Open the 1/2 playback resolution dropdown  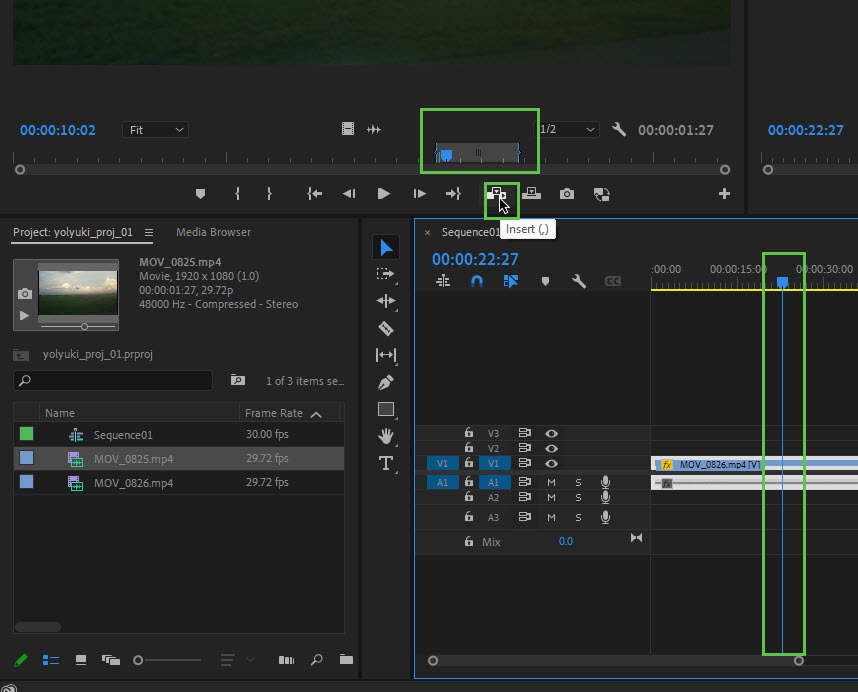point(568,130)
